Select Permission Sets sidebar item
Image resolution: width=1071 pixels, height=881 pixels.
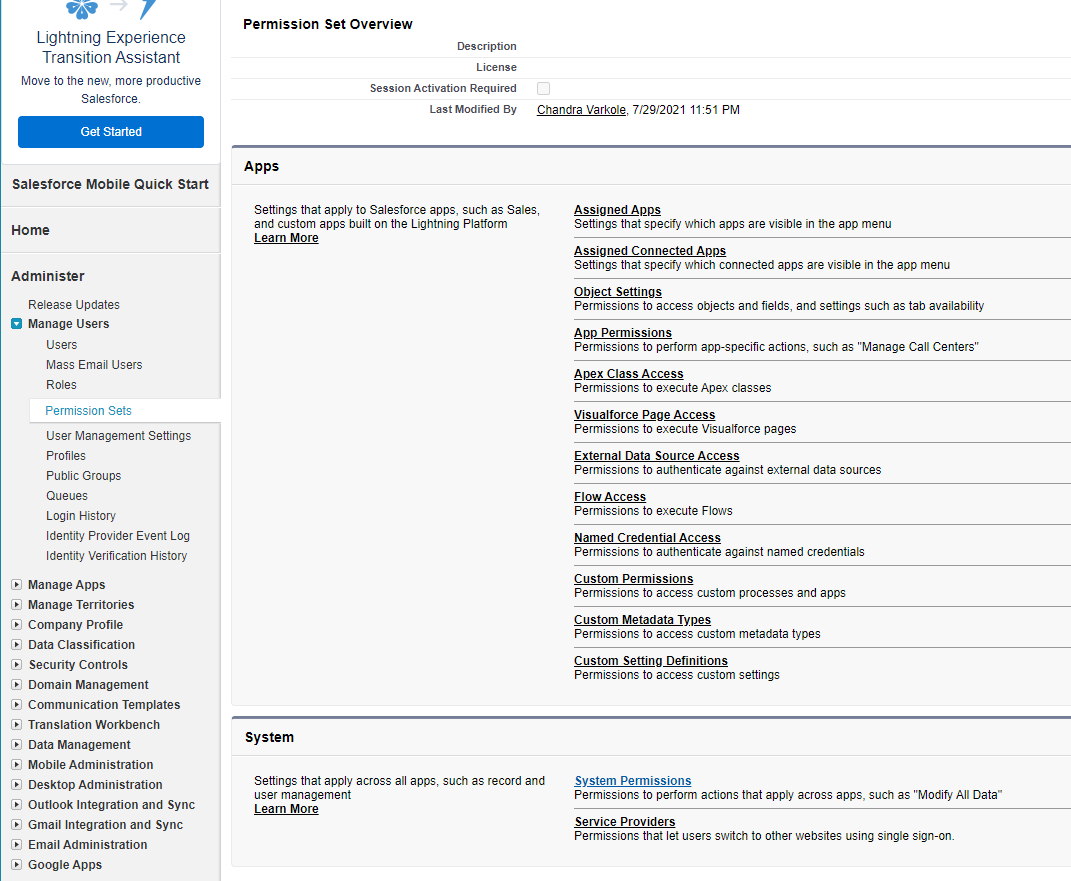pyautogui.click(x=88, y=410)
